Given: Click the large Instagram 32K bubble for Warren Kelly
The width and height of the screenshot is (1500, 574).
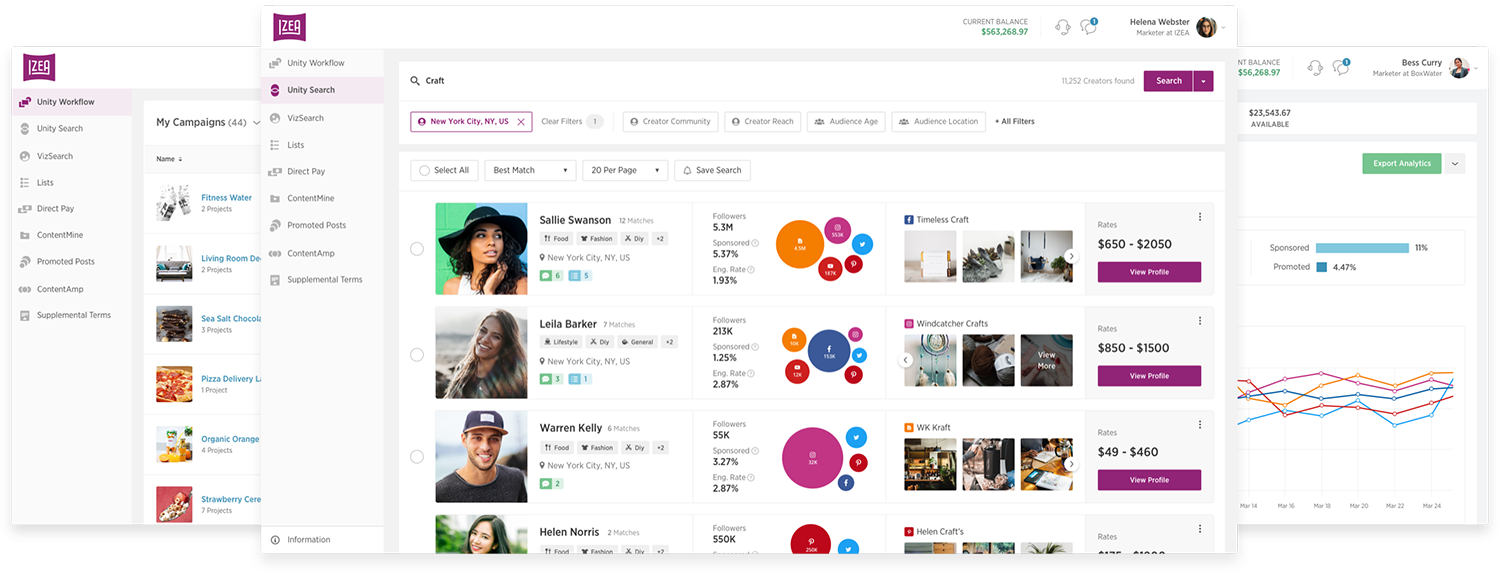Looking at the screenshot, I should (x=813, y=458).
